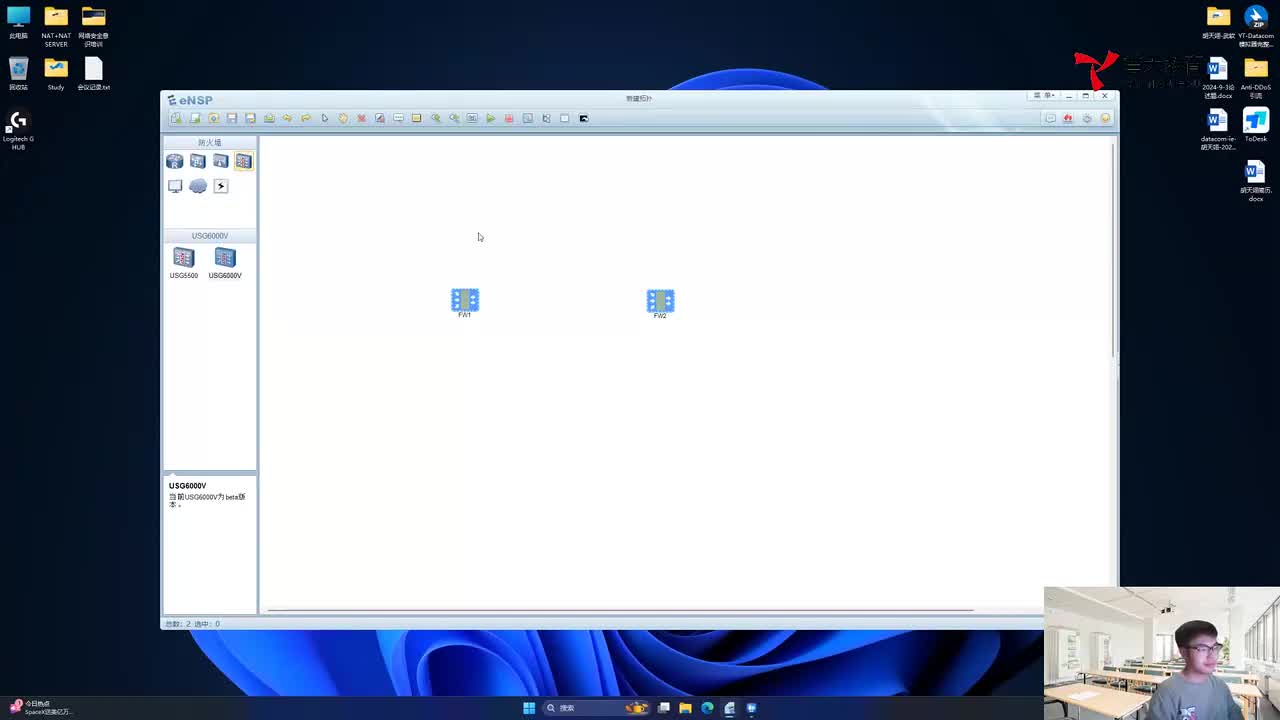Open the YT-Datacom ZIP file on desktop
Image resolution: width=1280 pixels, height=720 pixels.
1255,26
